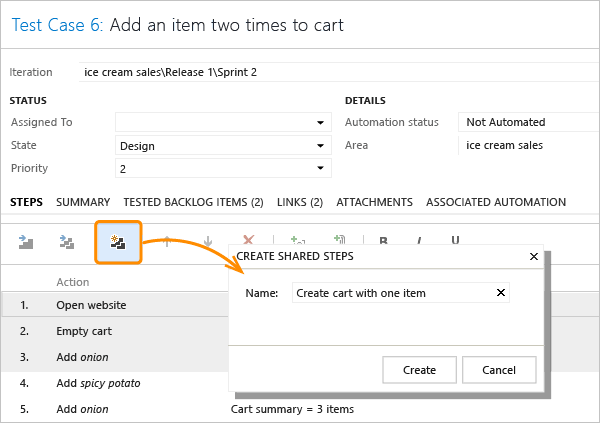Click the insert step toolbar icon
Viewport: 600px width, 423px height.
point(27,241)
